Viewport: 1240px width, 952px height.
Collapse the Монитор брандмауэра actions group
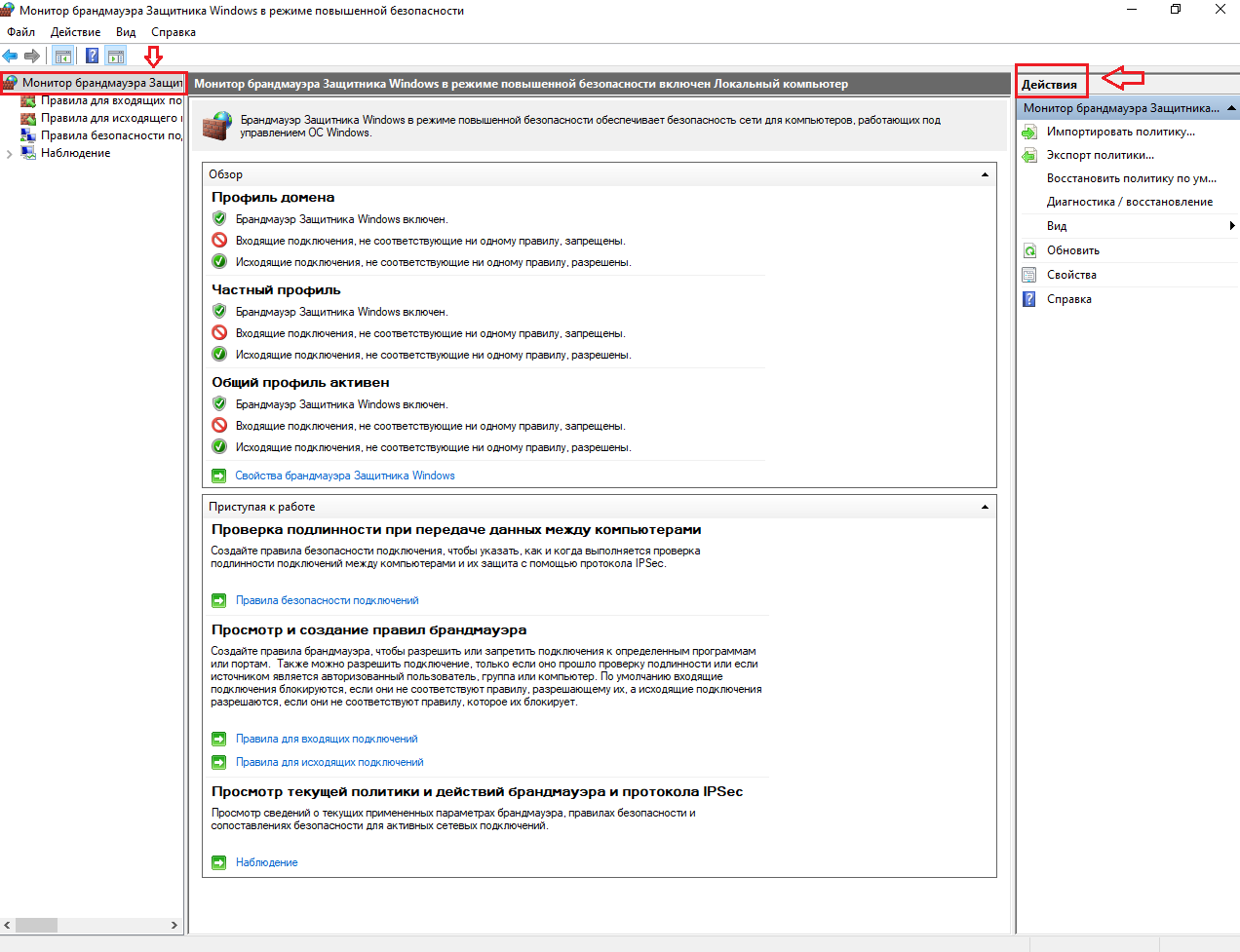click(1231, 108)
